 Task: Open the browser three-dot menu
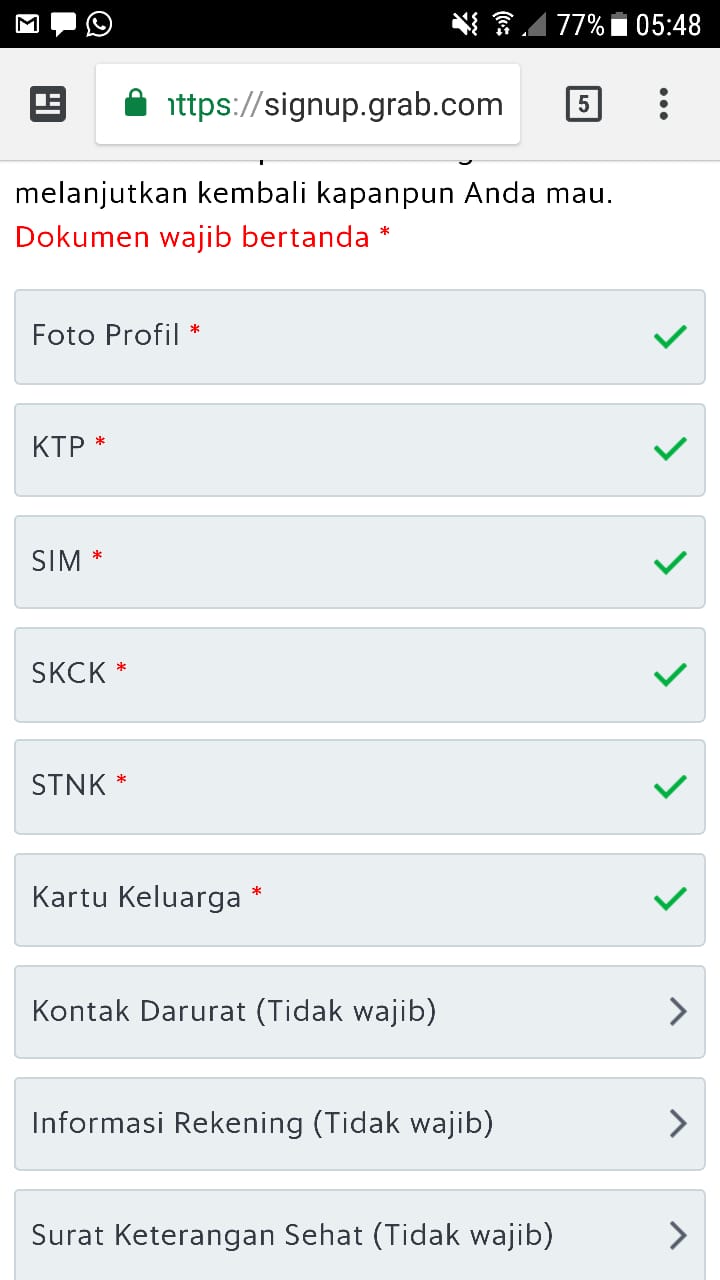[663, 104]
